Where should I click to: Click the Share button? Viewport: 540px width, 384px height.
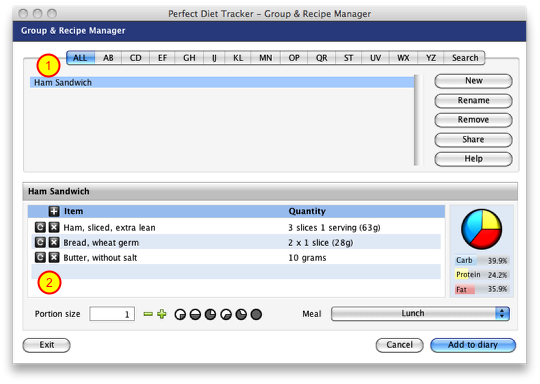(473, 139)
